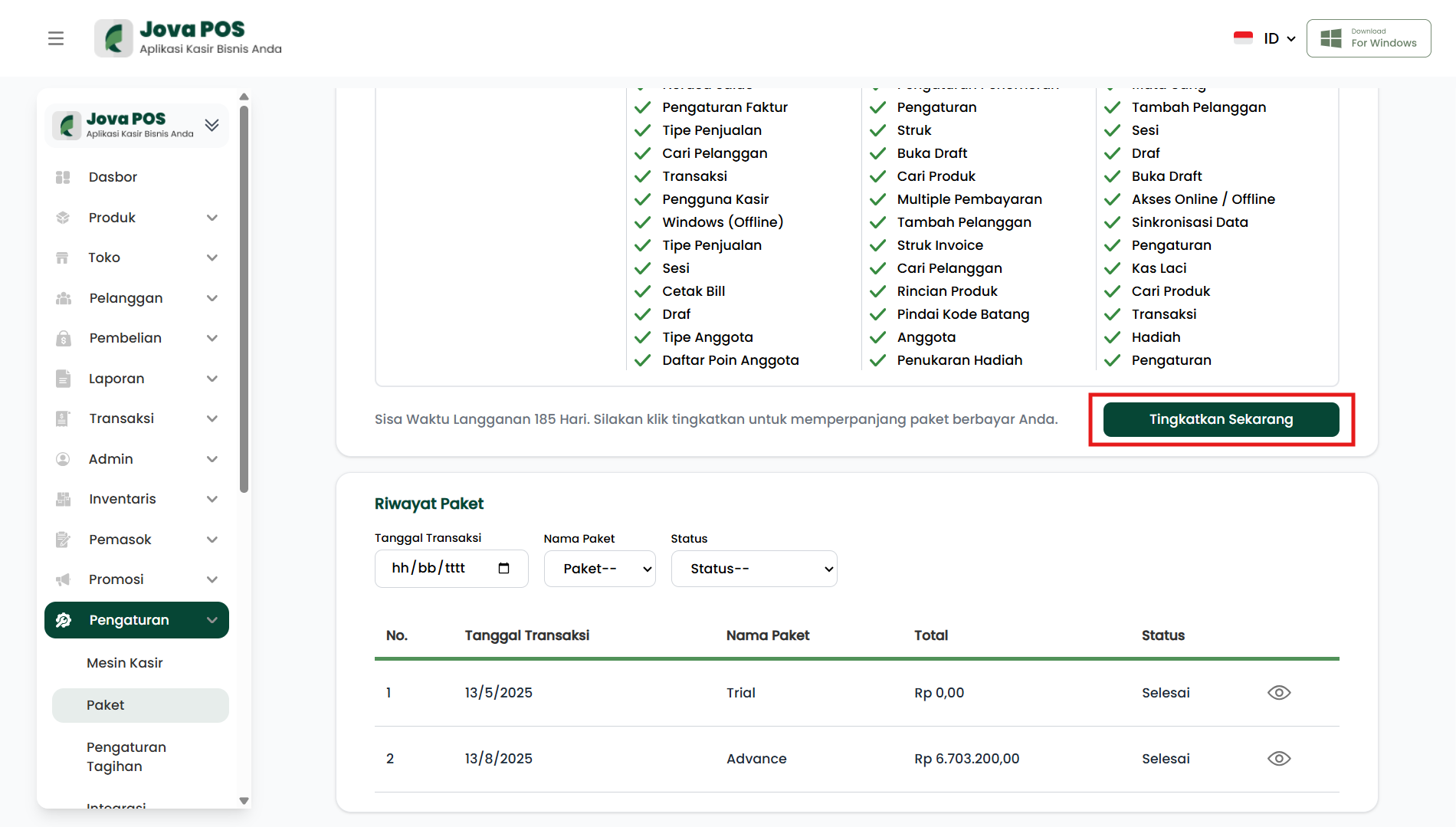The width and height of the screenshot is (1456, 827).
Task: Open Mesin Kasir submenu item
Action: pos(125,663)
